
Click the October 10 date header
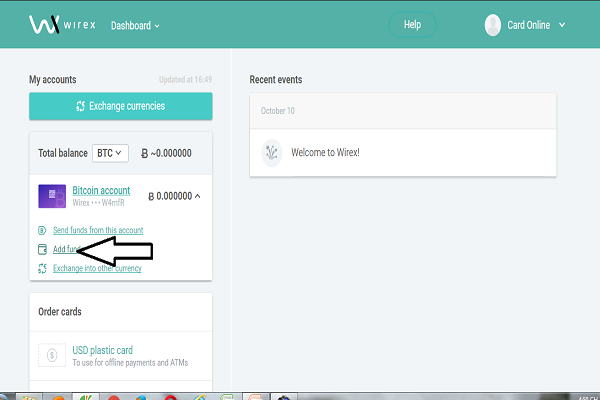(x=278, y=111)
